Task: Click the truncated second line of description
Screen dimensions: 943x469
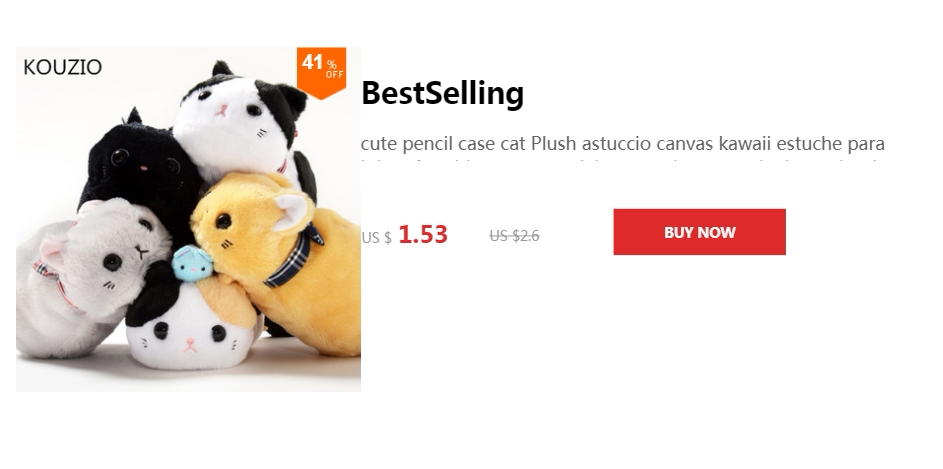Action: pos(622,161)
